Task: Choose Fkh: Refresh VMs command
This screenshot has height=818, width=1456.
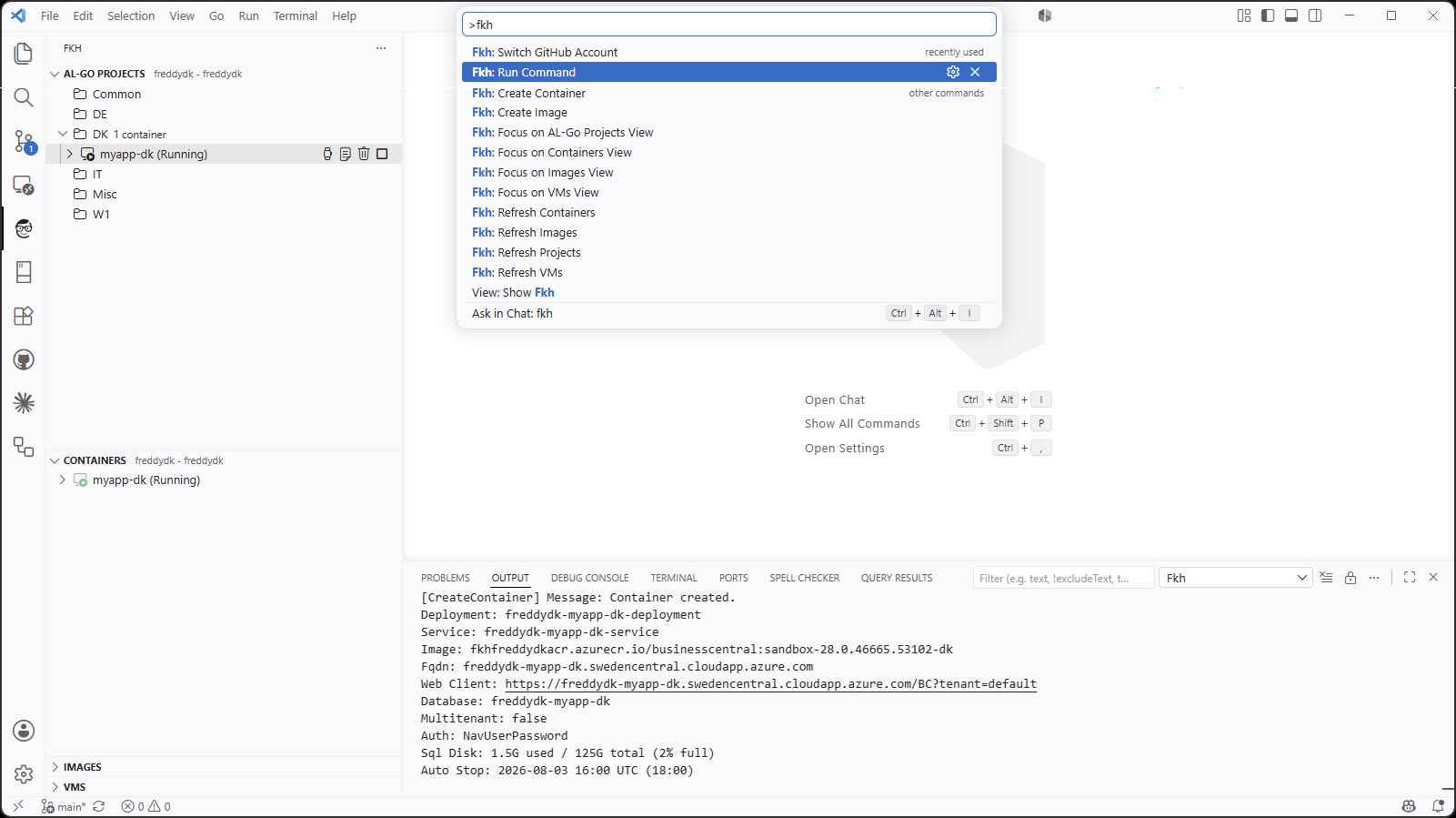Action: pyautogui.click(x=728, y=272)
